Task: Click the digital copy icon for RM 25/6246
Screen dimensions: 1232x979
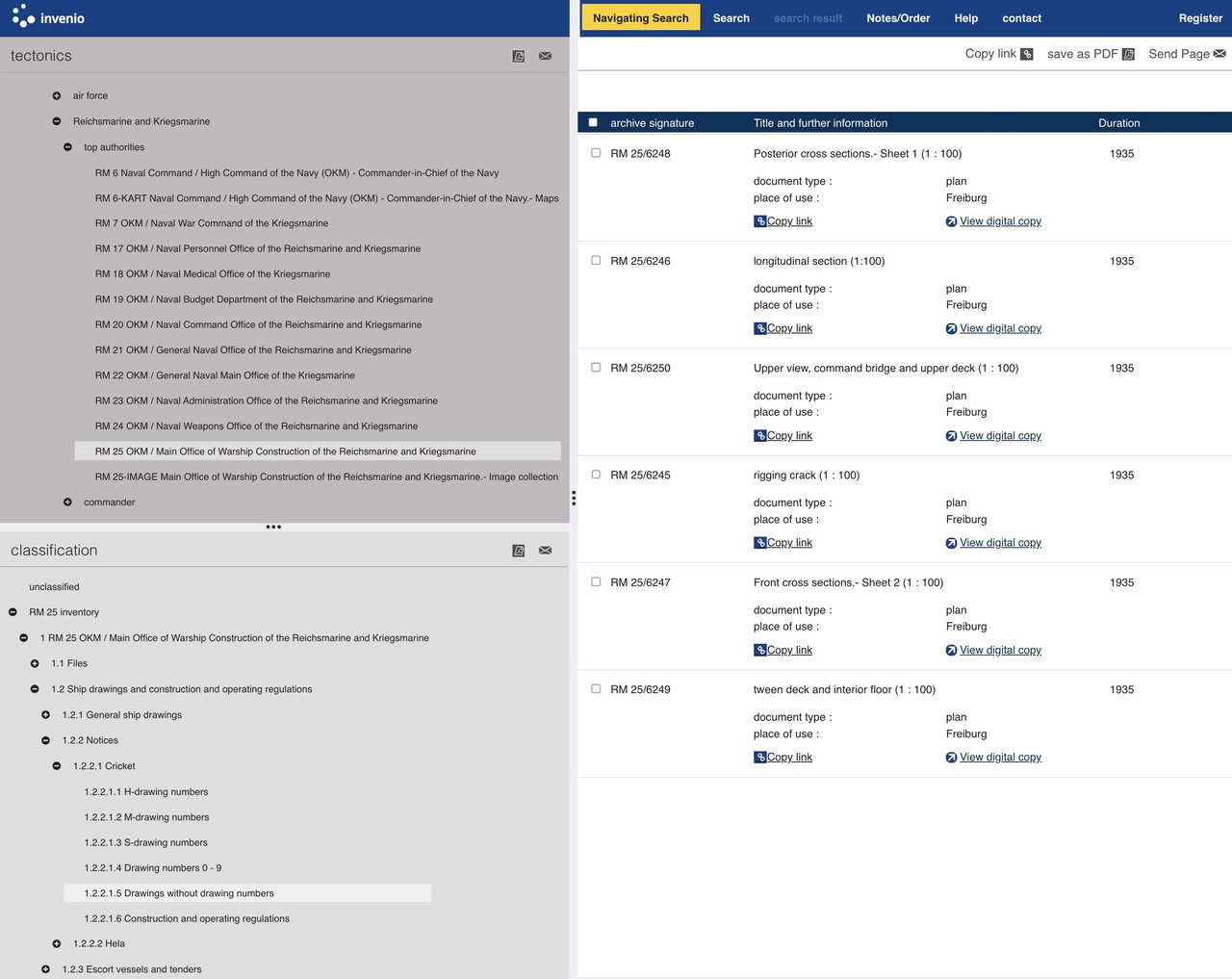Action: click(952, 328)
